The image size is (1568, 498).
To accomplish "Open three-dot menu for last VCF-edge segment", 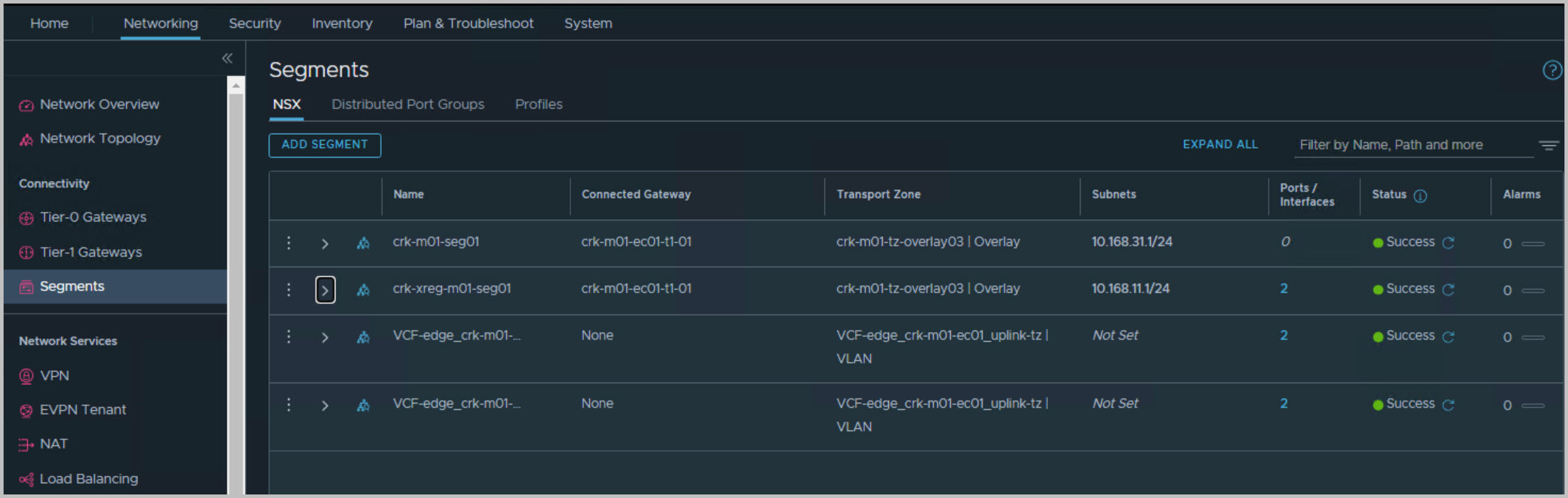I will click(x=289, y=404).
